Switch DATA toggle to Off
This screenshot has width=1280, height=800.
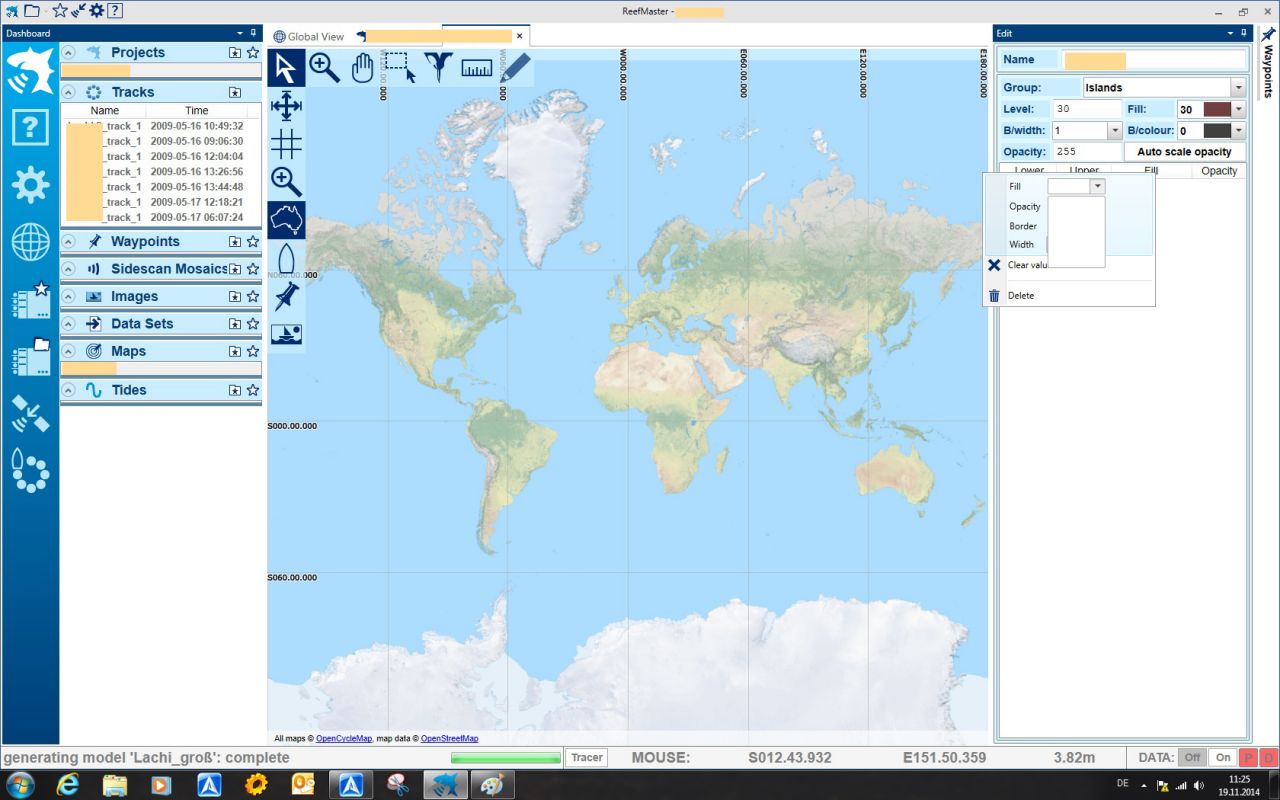(x=1192, y=758)
